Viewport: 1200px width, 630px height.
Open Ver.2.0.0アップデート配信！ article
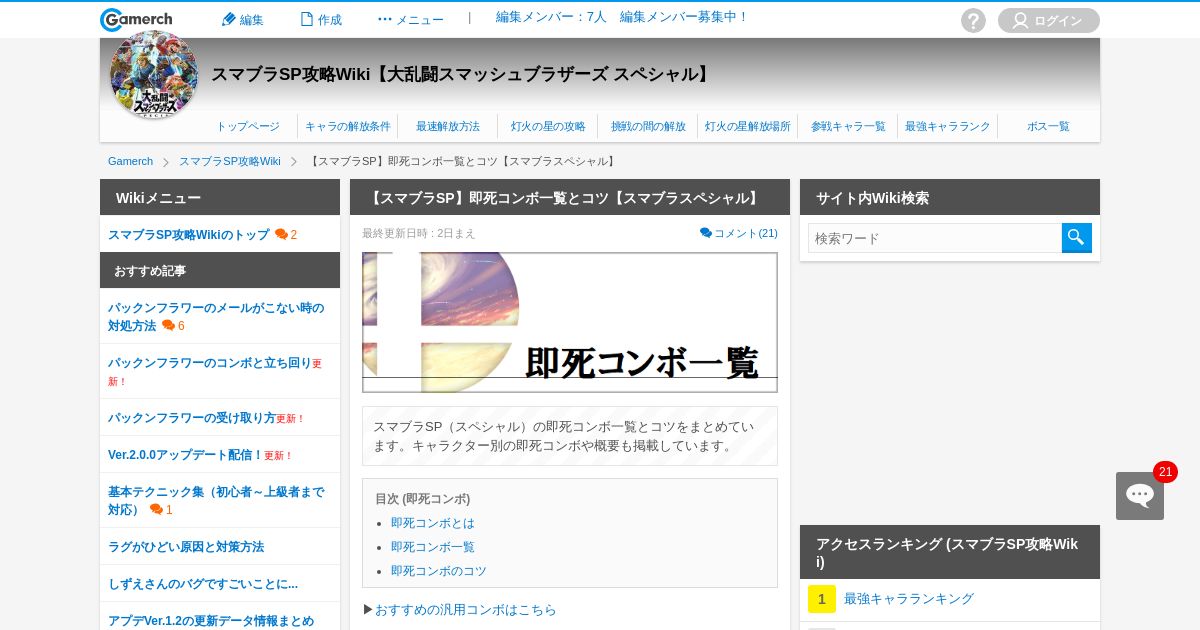[185, 455]
